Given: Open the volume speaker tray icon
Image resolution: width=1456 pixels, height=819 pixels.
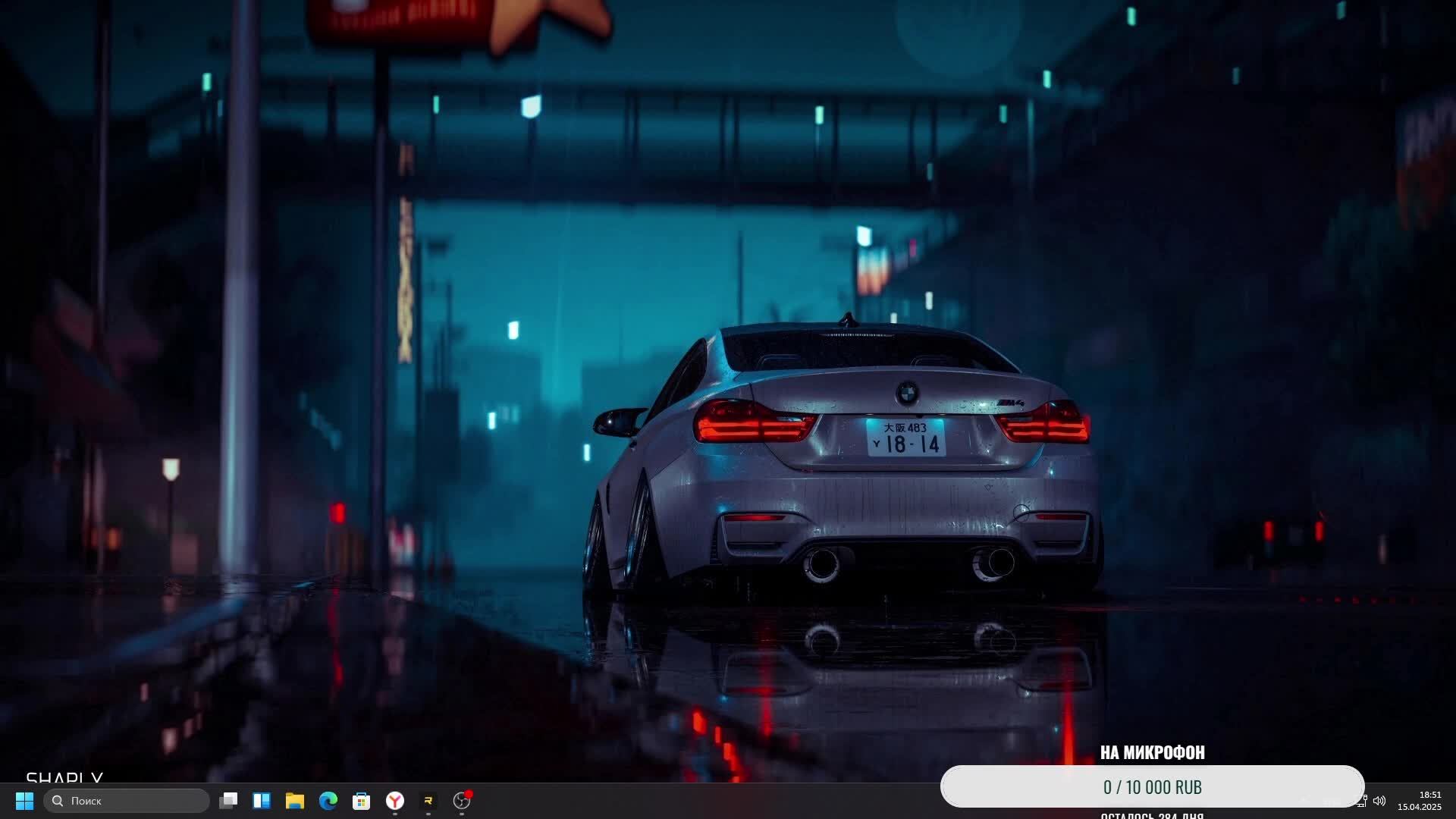Looking at the screenshot, I should click(1379, 801).
